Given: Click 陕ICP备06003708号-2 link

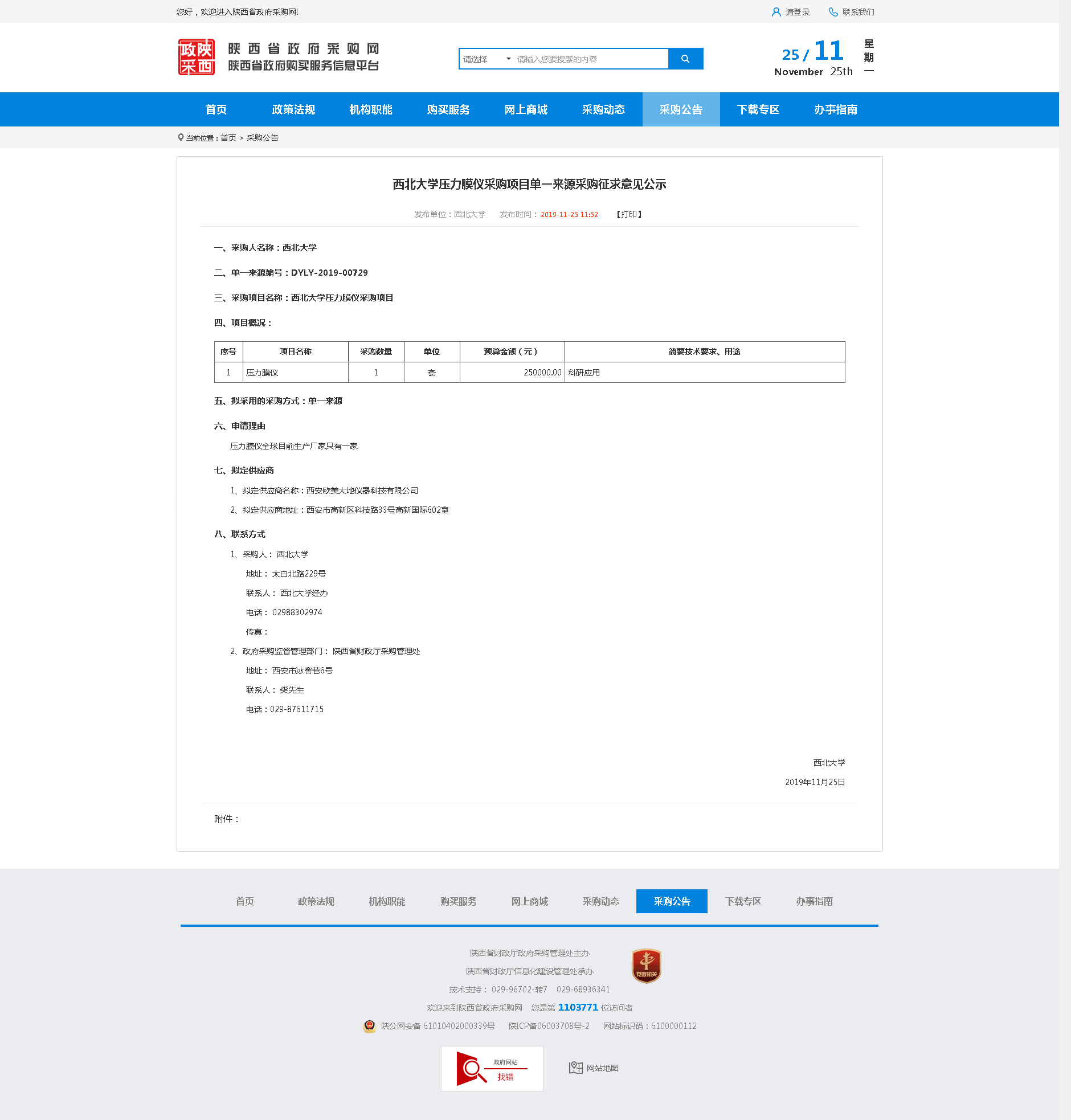Looking at the screenshot, I should pyautogui.click(x=549, y=1026).
